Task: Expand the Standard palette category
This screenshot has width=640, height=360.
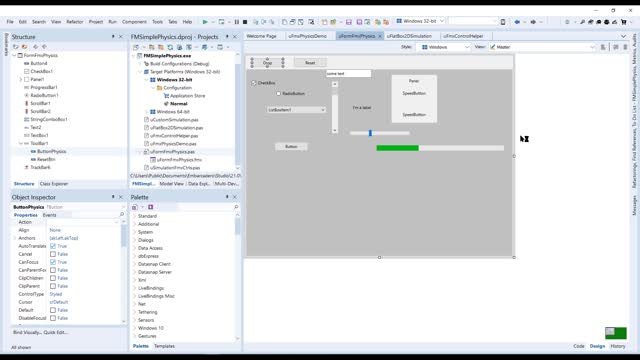Action: coord(135,216)
